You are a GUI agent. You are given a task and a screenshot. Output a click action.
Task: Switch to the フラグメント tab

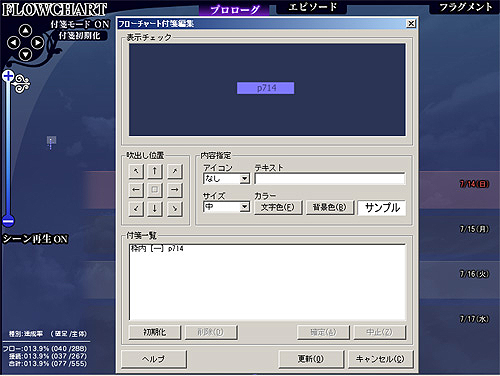(465, 7)
